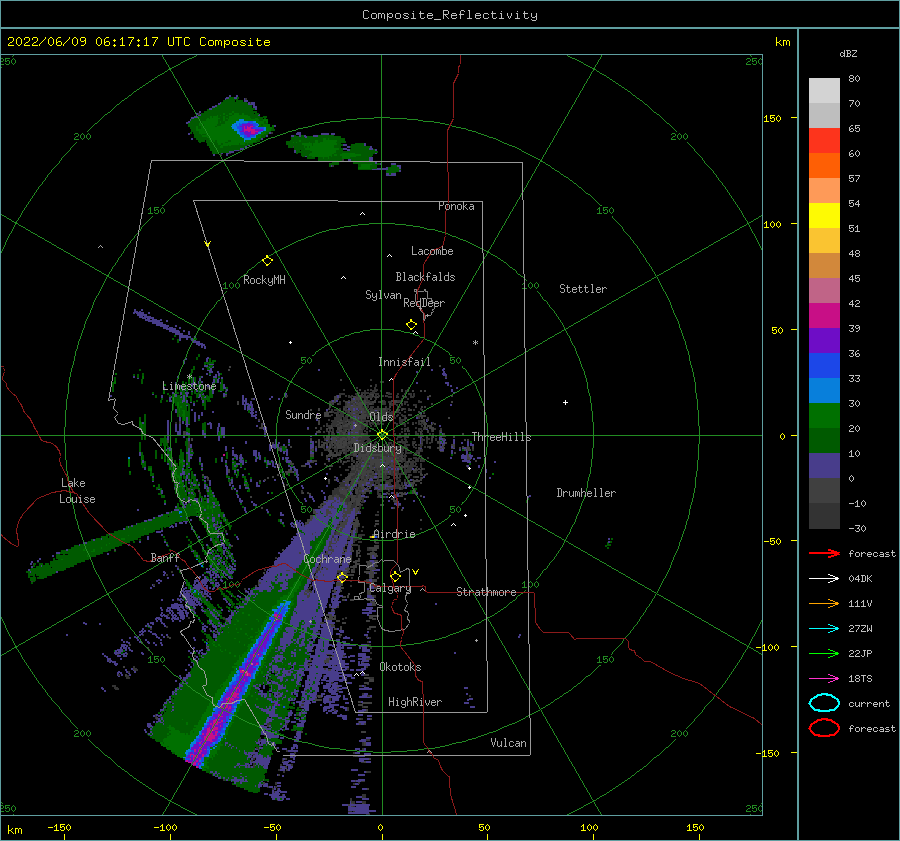Click the yellow diamond marker above RockyMH
This screenshot has width=900, height=841.
click(267, 261)
